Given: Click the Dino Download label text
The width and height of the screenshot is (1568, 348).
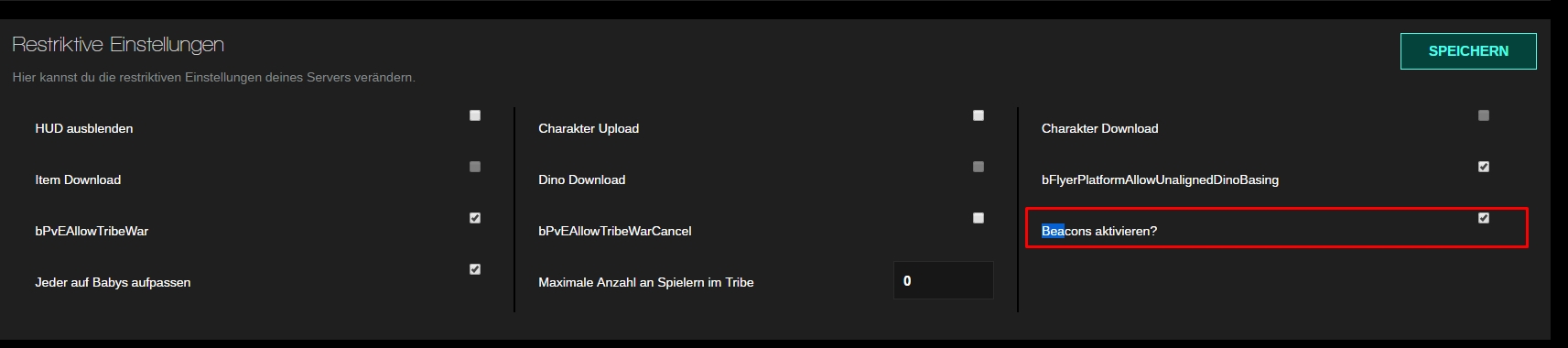Looking at the screenshot, I should tap(582, 179).
